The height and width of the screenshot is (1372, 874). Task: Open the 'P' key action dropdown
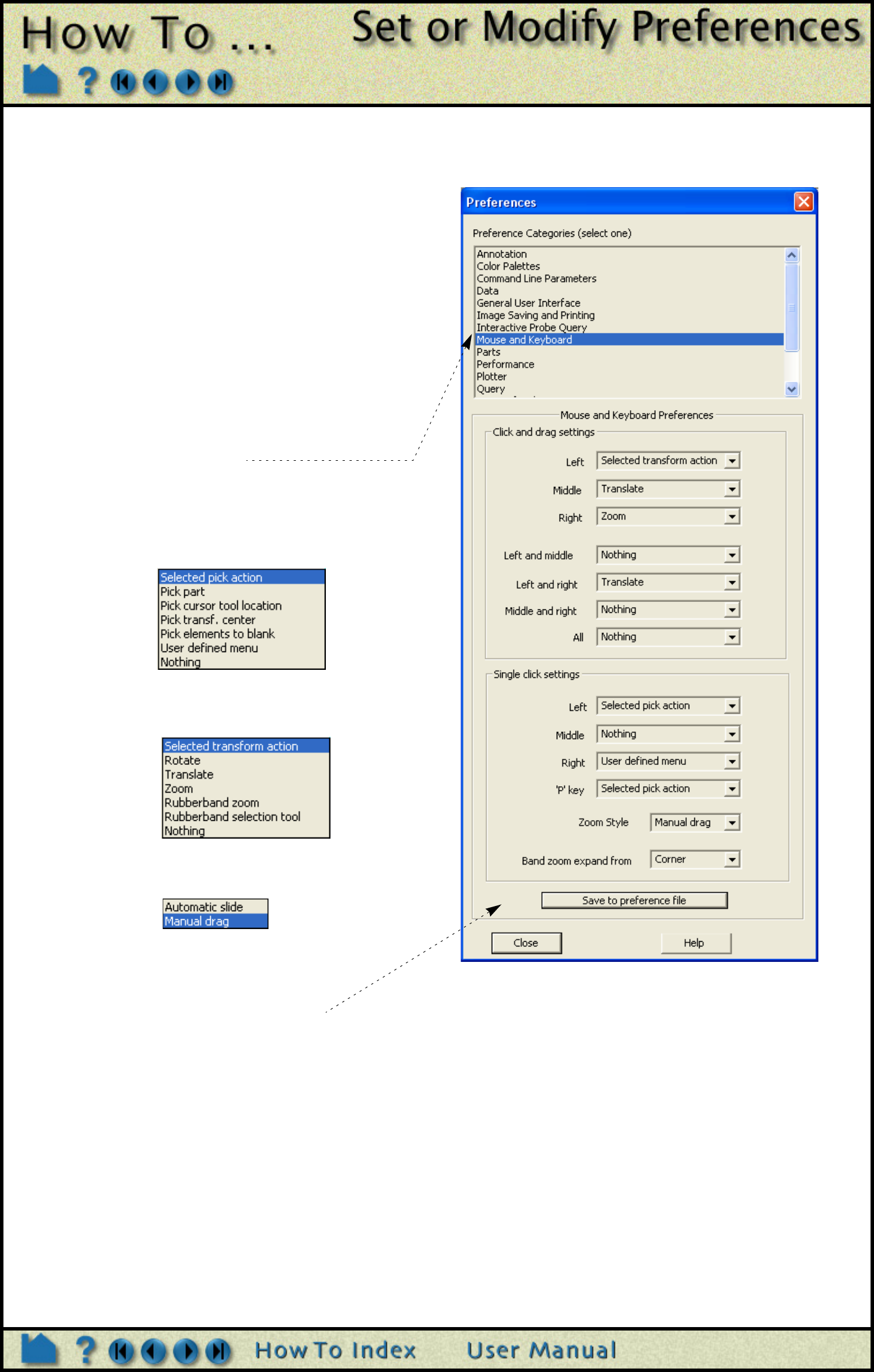click(x=668, y=789)
